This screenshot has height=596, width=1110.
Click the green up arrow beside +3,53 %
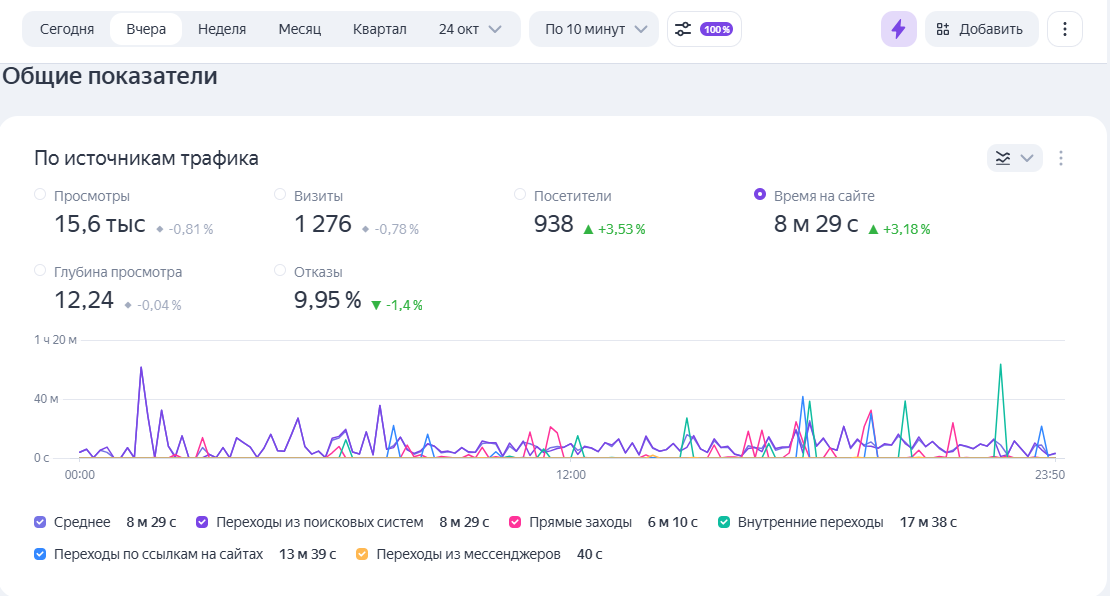[588, 229]
